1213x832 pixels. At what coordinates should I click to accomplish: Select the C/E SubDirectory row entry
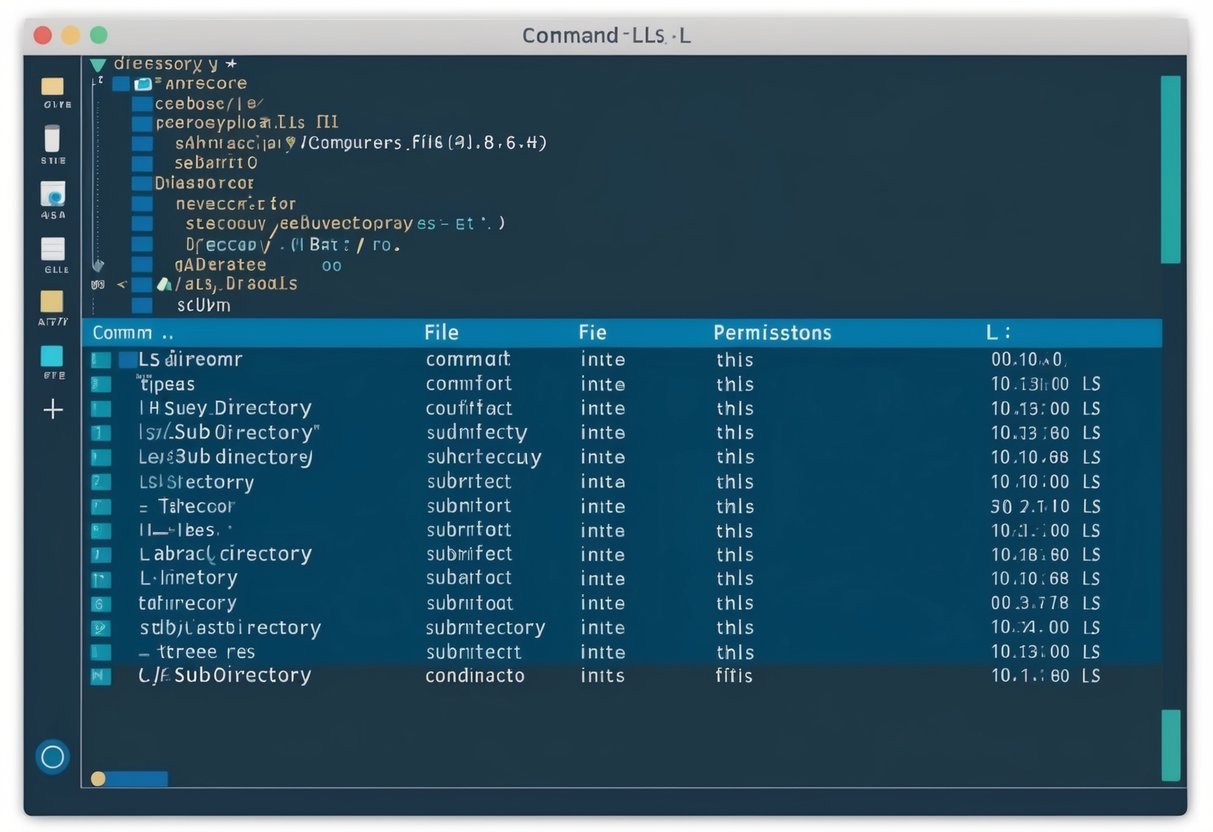coord(224,675)
